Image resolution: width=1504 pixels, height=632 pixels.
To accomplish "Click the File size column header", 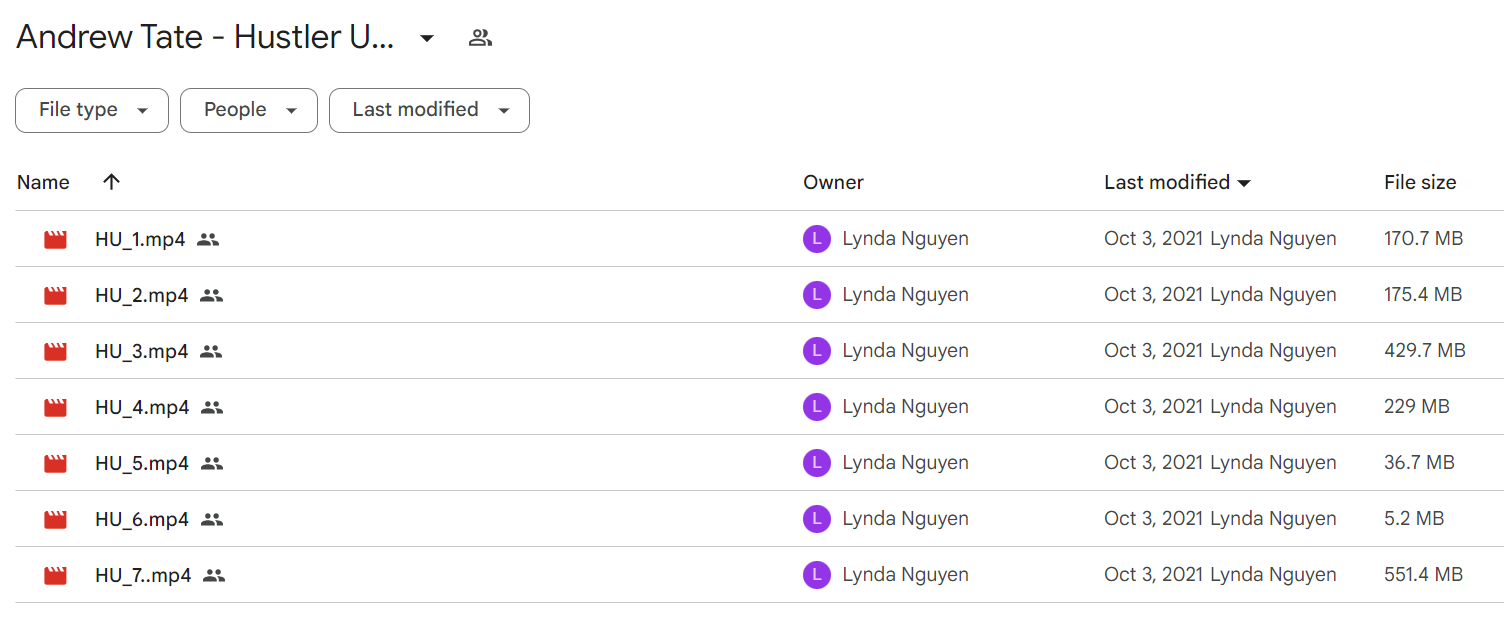I will click(x=1420, y=182).
